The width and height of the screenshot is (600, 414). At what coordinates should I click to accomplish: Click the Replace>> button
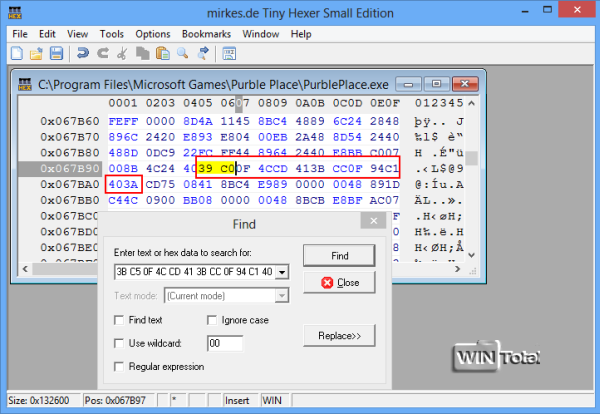point(339,336)
